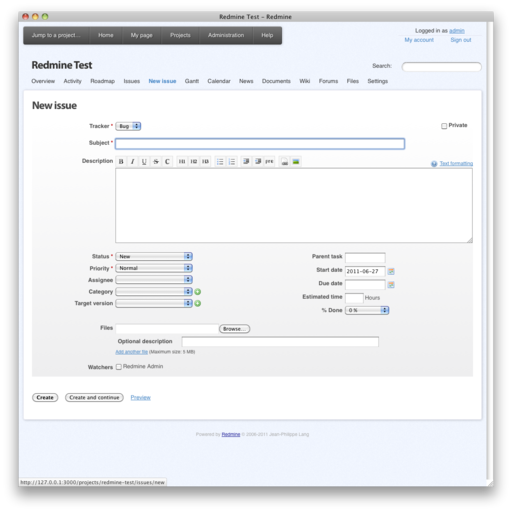Insert preformatted text with the pre button

click(269, 162)
